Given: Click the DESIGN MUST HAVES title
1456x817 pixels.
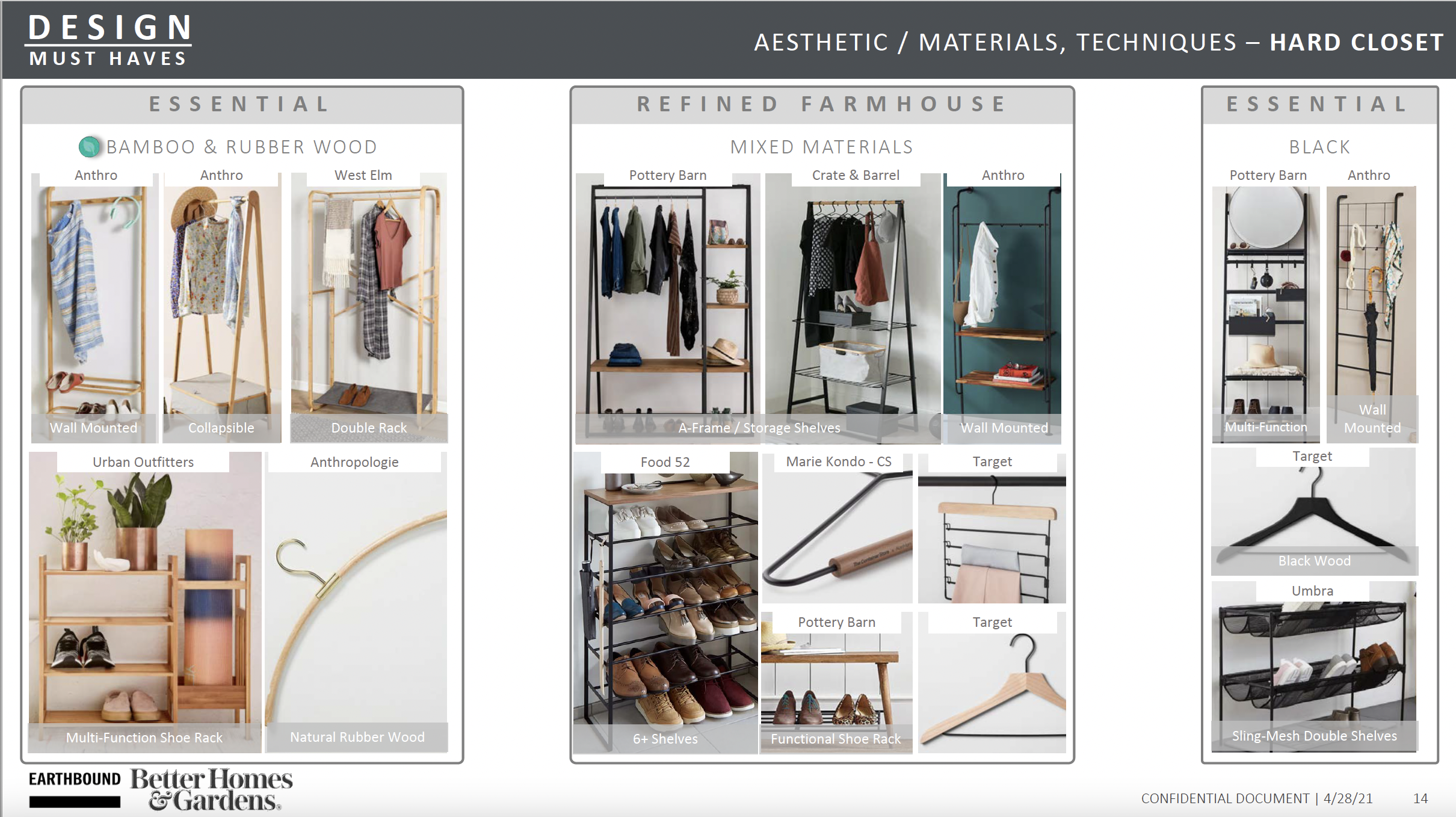Looking at the screenshot, I should click(108, 40).
